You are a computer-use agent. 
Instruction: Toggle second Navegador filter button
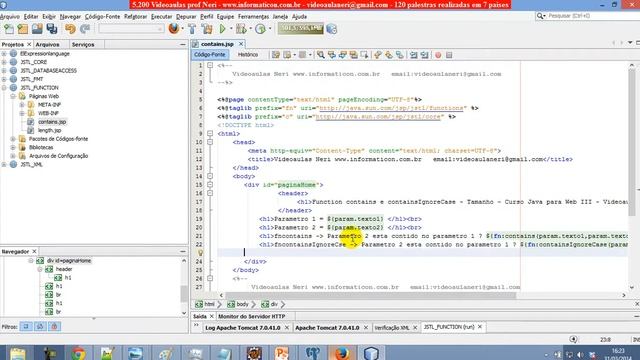click(x=40, y=327)
